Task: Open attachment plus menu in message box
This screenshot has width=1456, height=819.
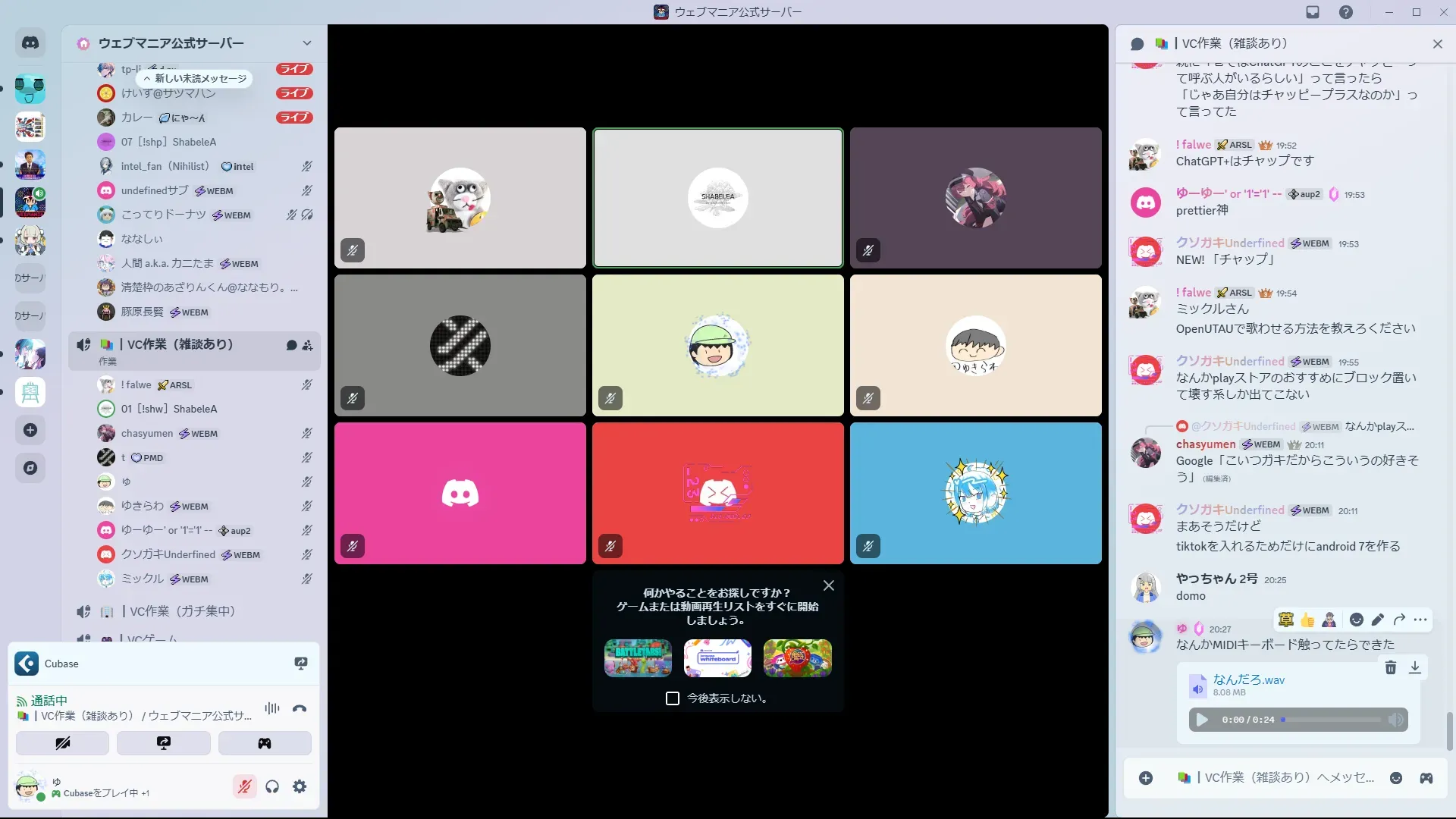Action: click(x=1146, y=778)
